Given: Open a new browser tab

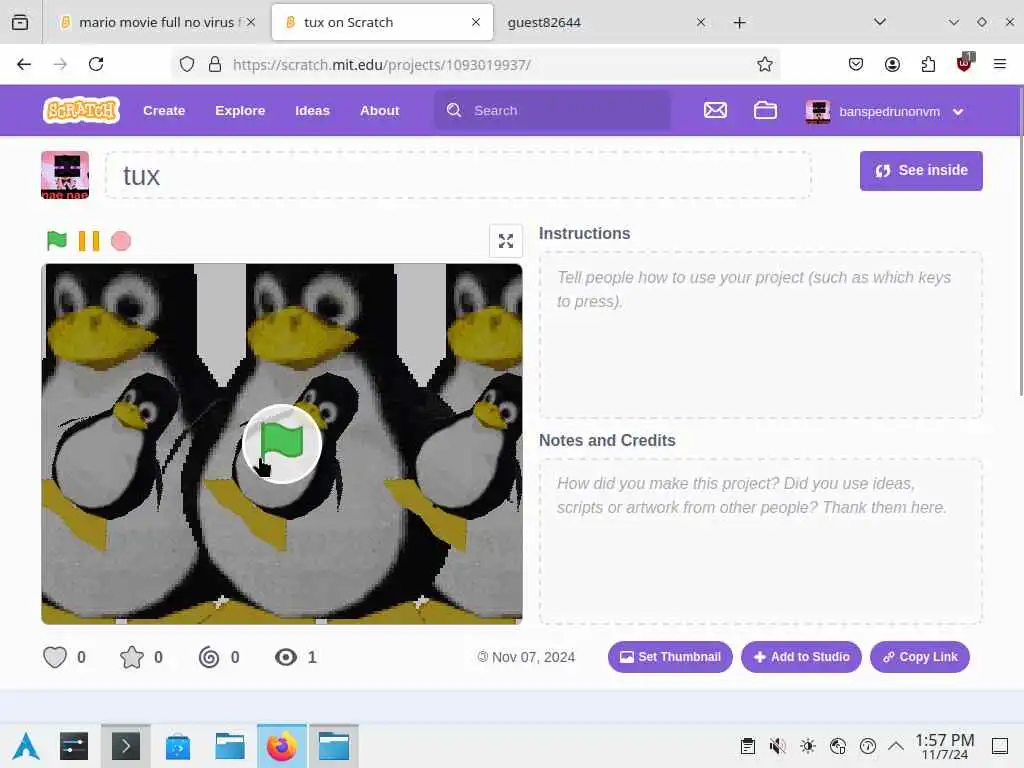Looking at the screenshot, I should click(x=739, y=23).
